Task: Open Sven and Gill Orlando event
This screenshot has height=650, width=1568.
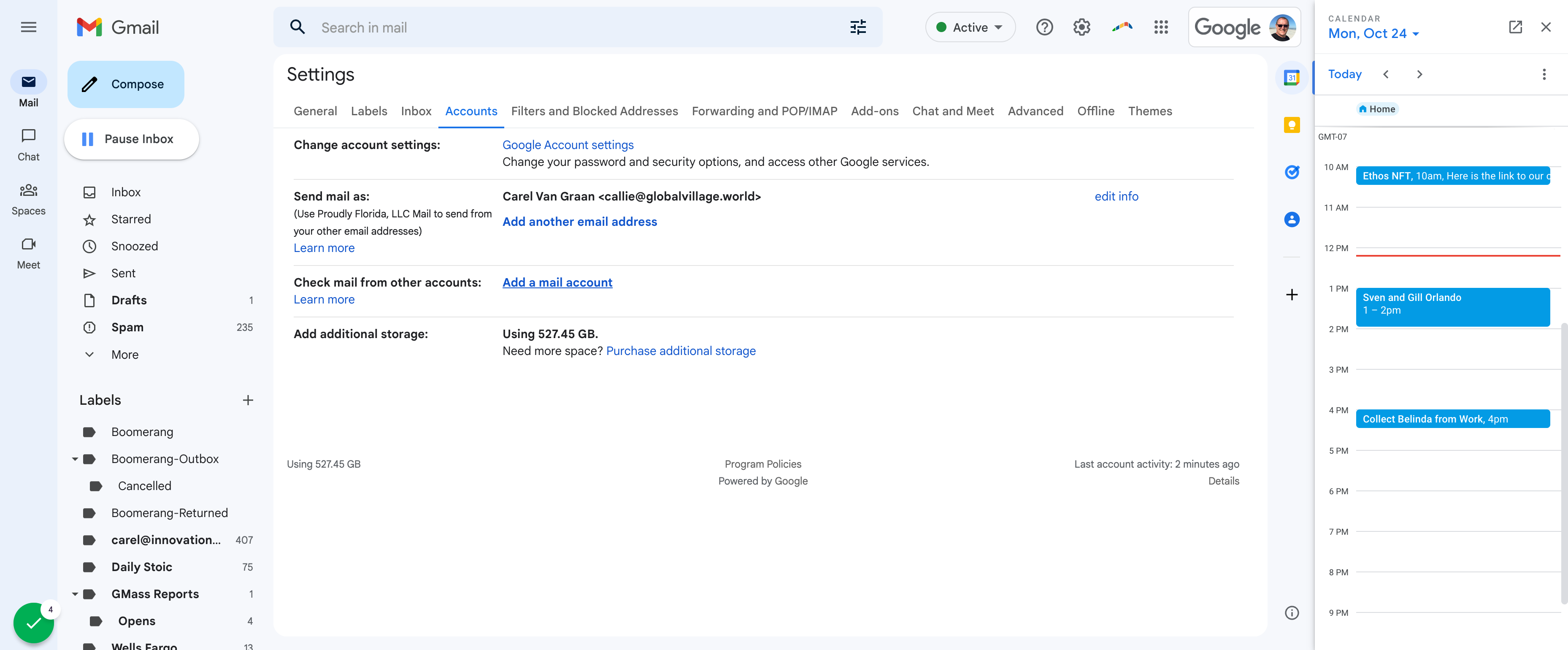Action: (1452, 307)
